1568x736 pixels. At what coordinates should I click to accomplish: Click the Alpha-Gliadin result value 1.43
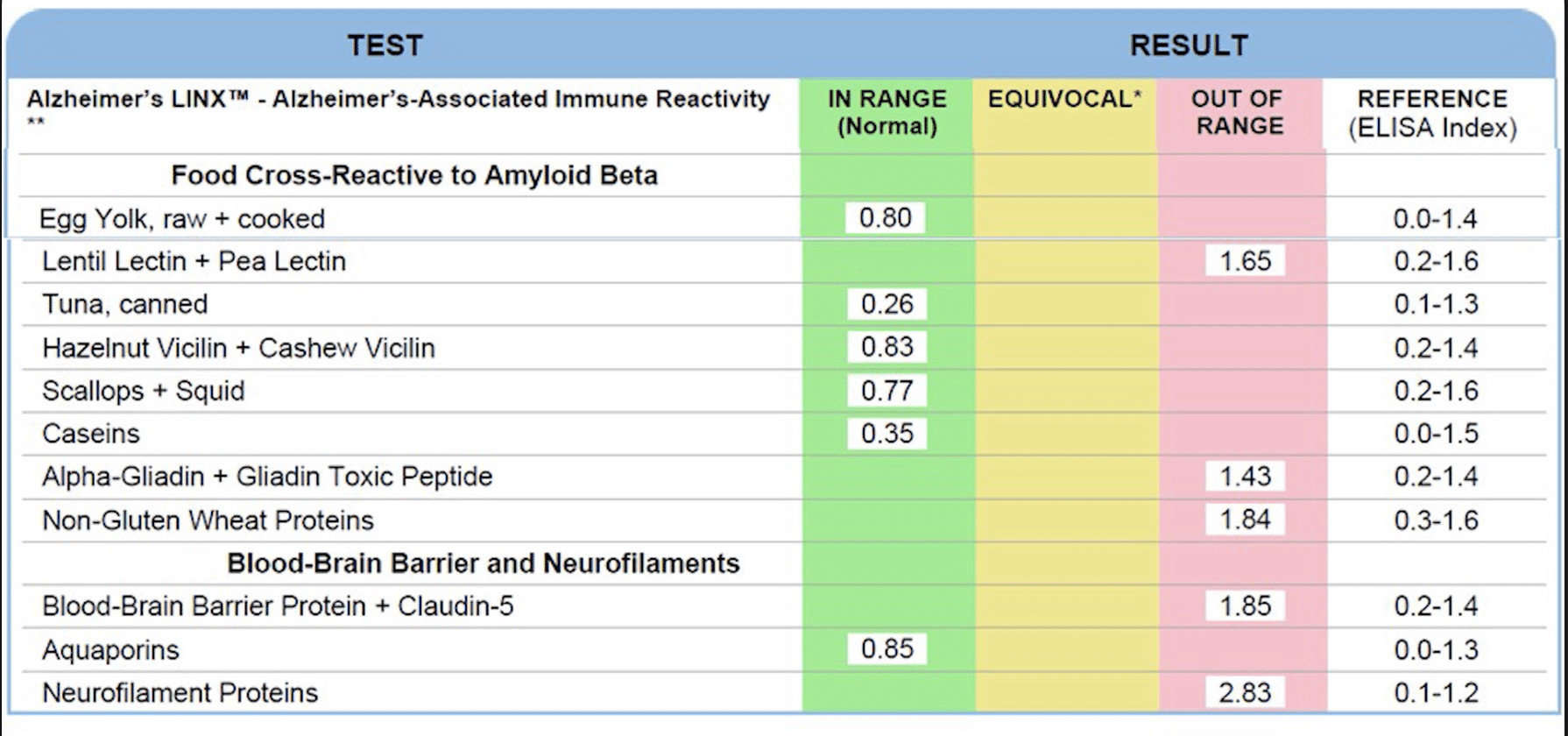(1245, 477)
